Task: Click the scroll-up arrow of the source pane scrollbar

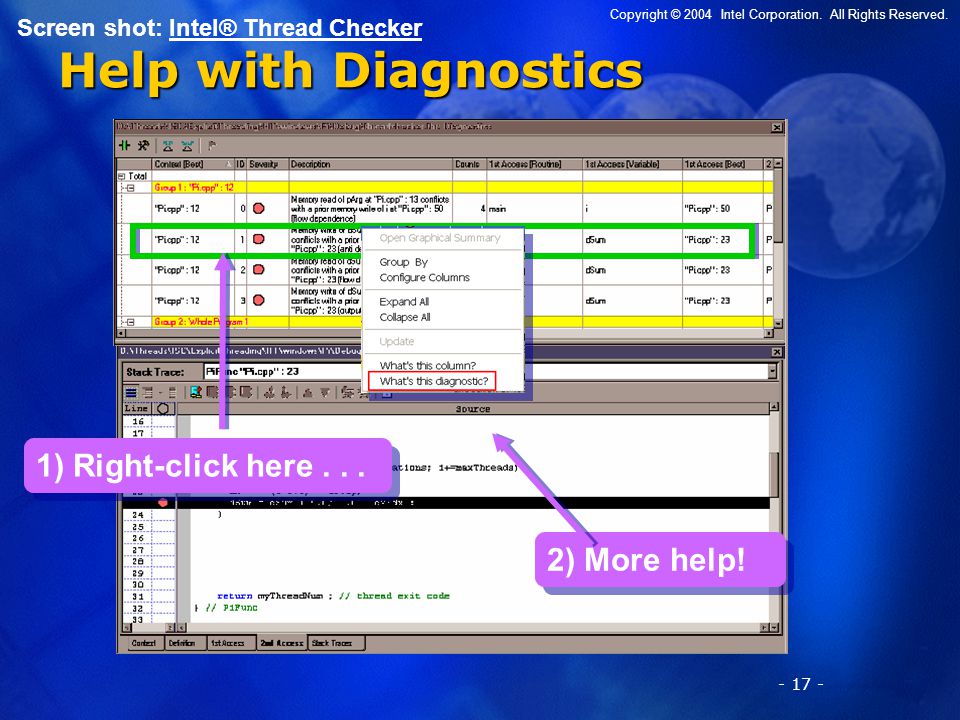Action: [x=774, y=407]
